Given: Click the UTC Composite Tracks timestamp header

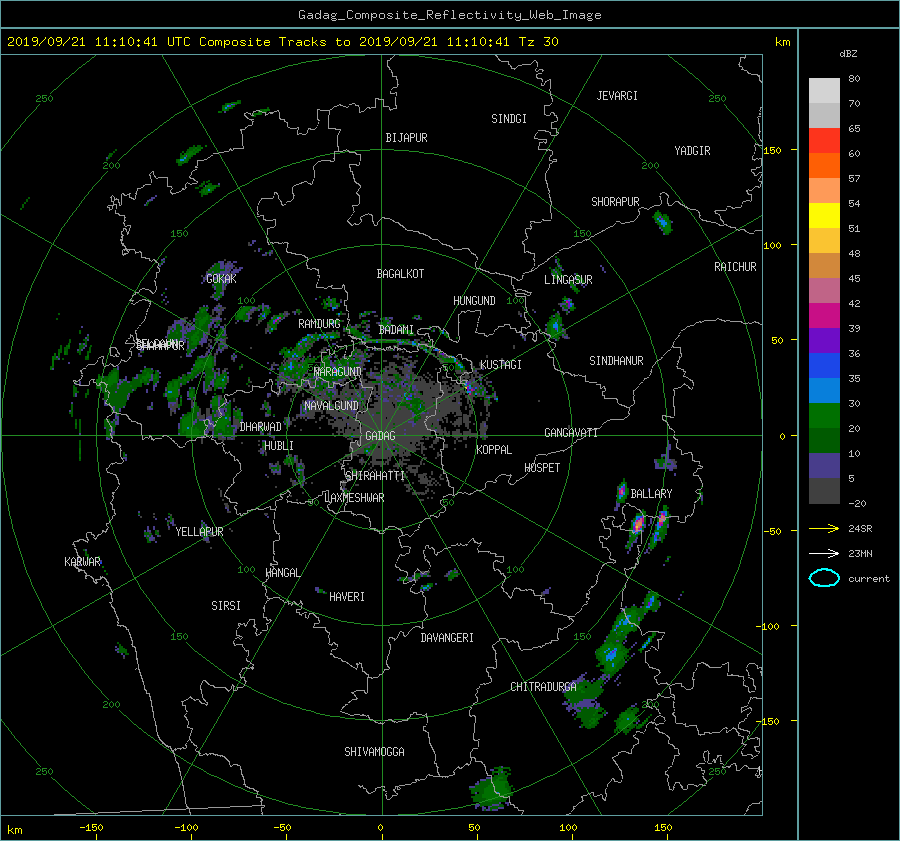Looking at the screenshot, I should (282, 42).
